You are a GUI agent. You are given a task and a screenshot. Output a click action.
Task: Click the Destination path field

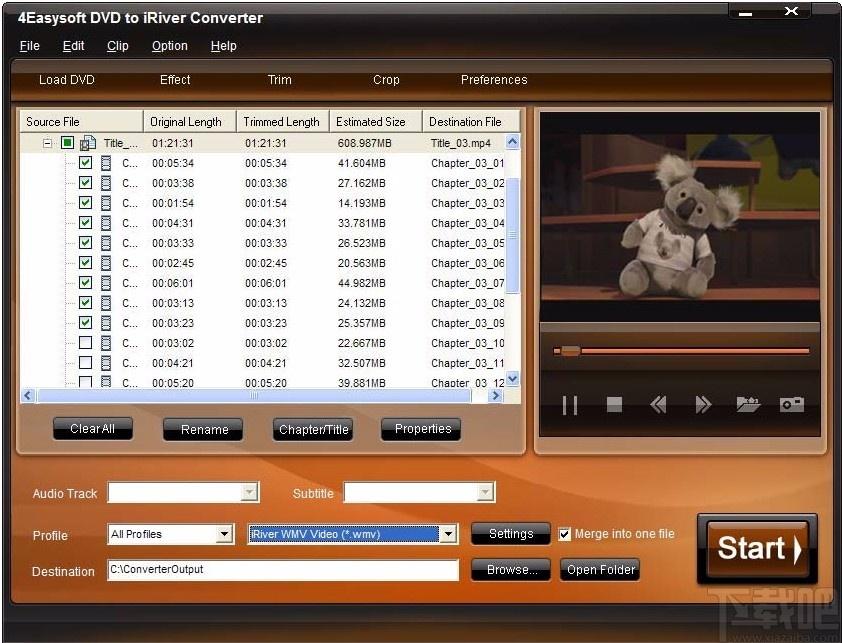pos(283,569)
